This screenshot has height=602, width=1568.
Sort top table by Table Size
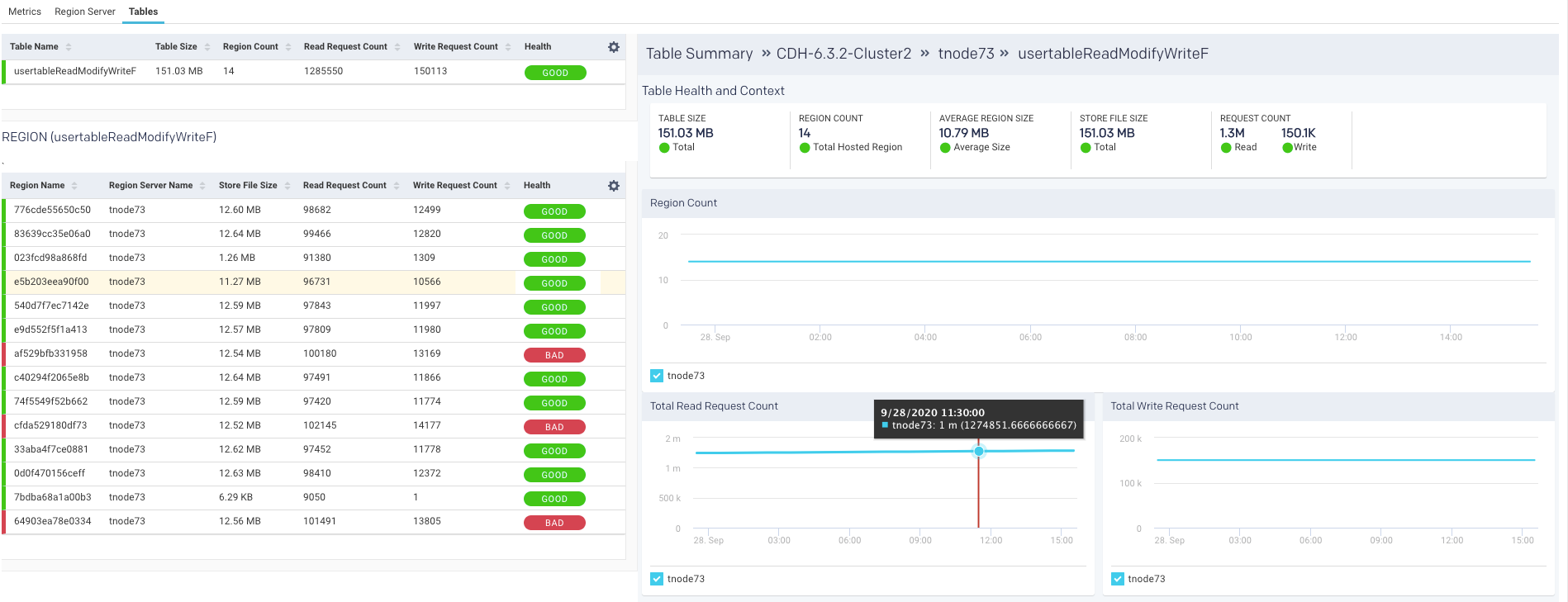[x=207, y=47]
